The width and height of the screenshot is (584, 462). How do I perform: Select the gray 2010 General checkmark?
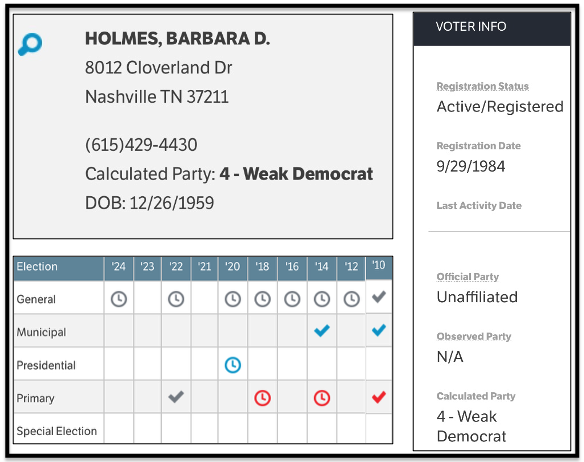click(x=379, y=297)
